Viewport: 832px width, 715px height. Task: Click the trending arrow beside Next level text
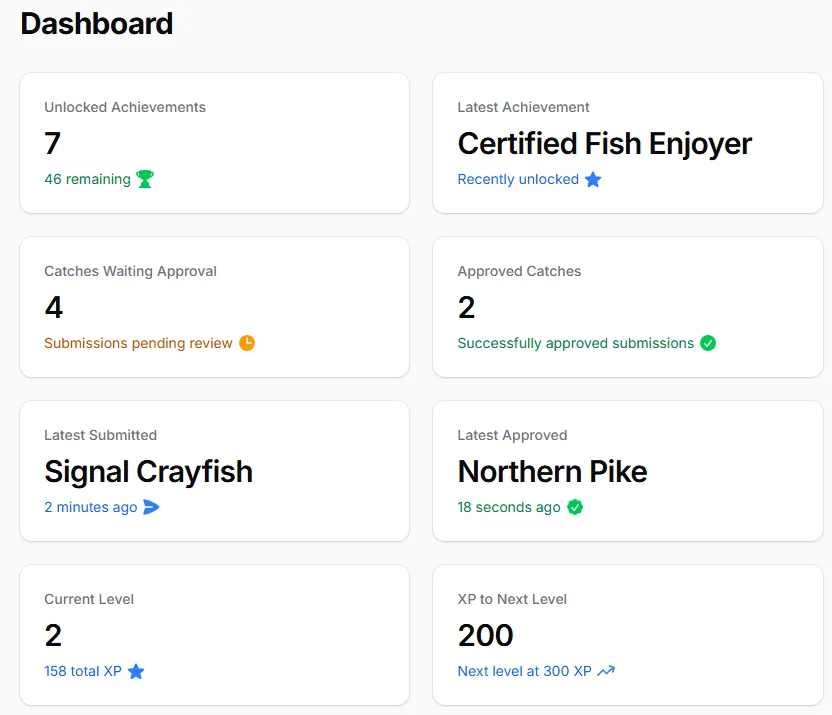pyautogui.click(x=606, y=671)
